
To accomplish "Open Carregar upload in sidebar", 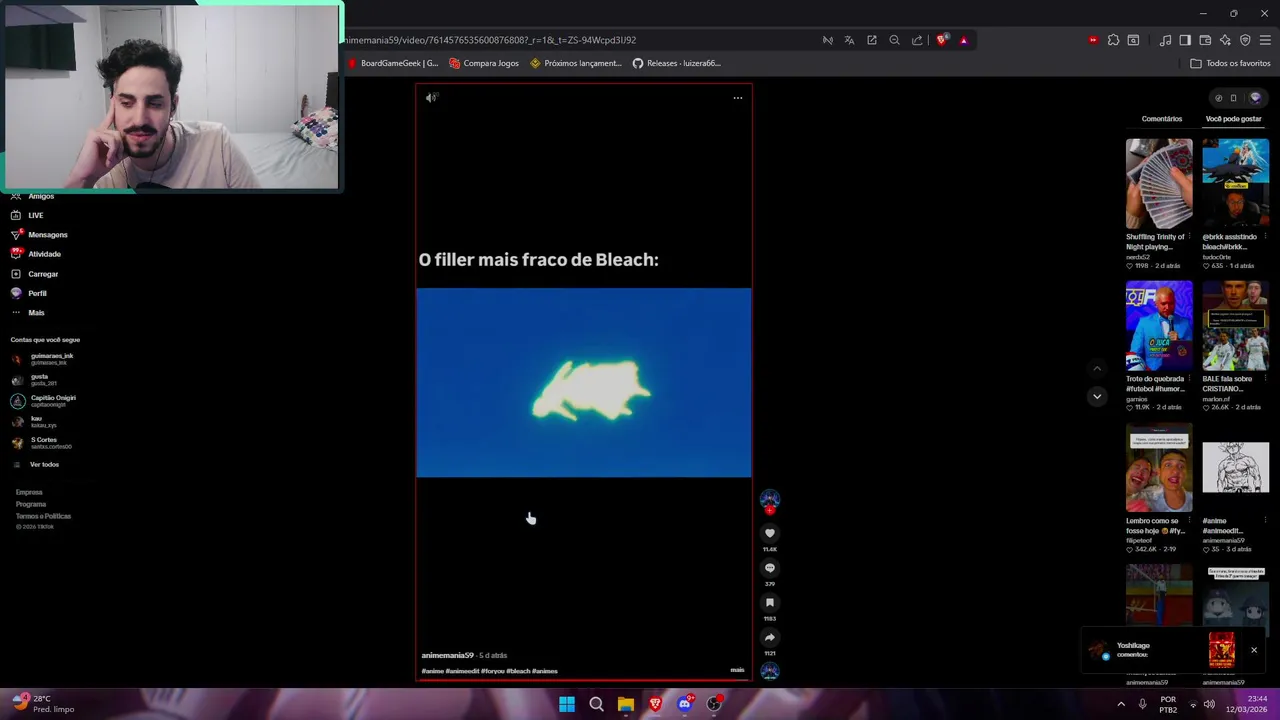I will pos(35,274).
